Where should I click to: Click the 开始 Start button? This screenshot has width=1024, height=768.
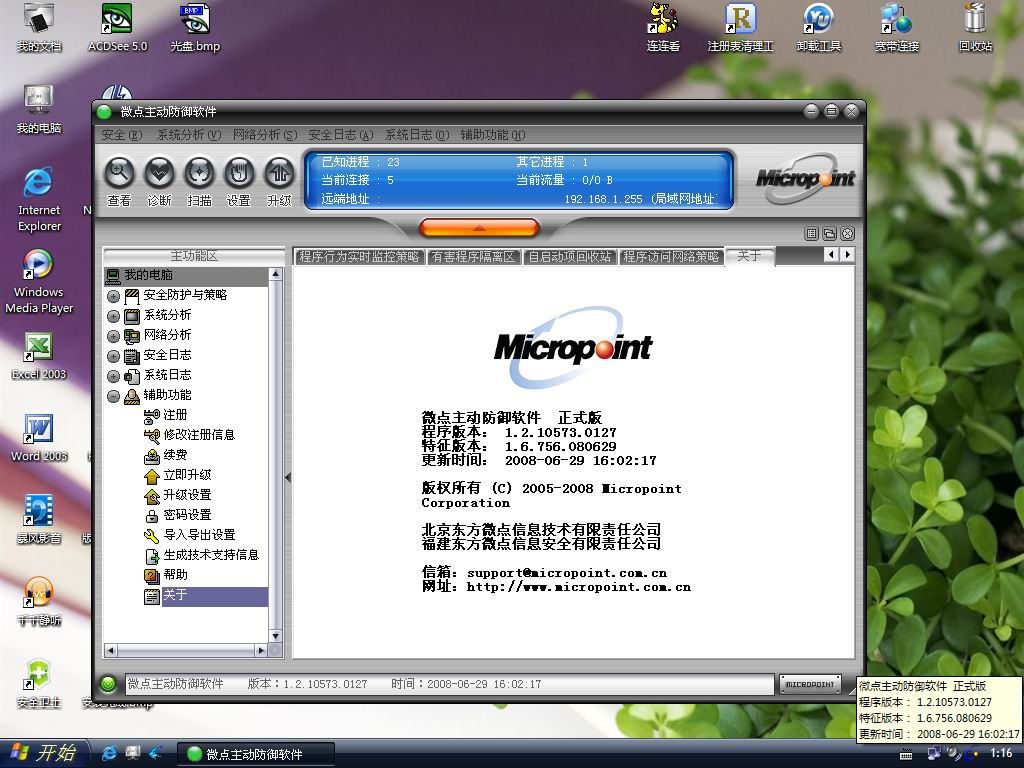42,753
